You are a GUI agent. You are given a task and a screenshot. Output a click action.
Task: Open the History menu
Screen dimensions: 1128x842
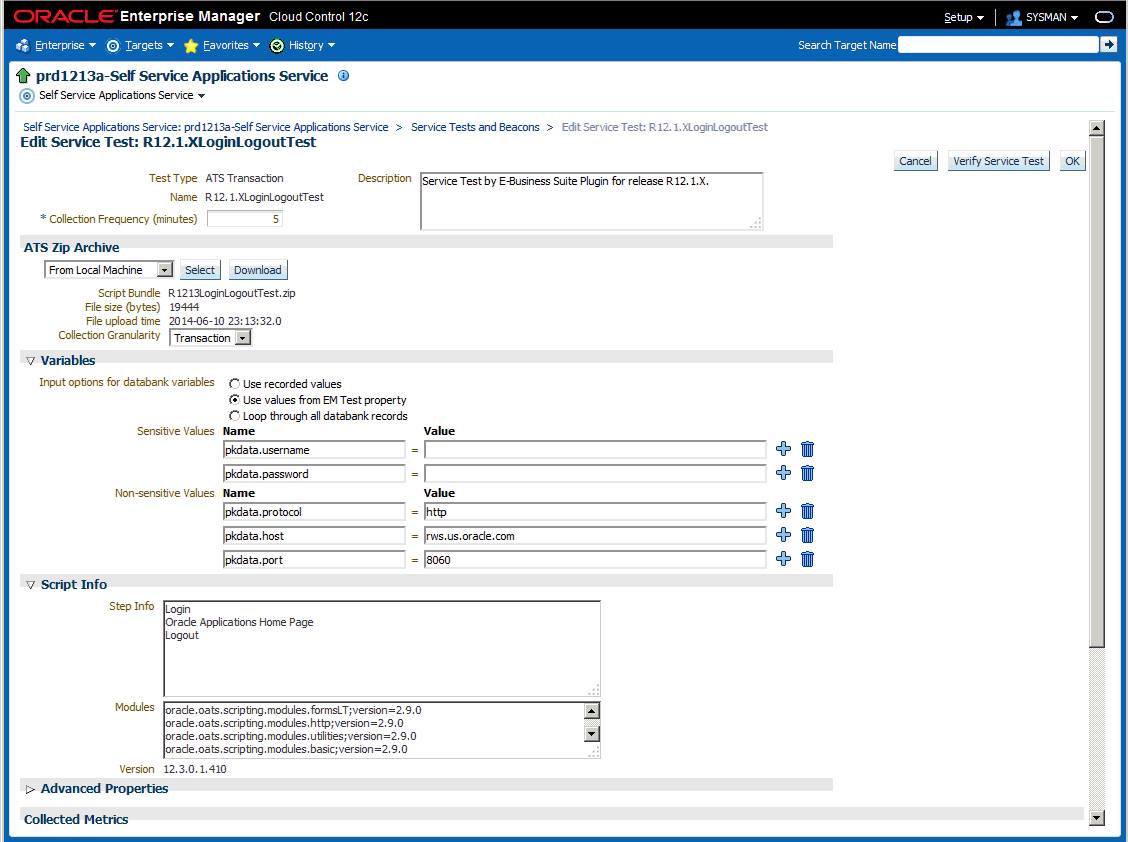(x=311, y=45)
